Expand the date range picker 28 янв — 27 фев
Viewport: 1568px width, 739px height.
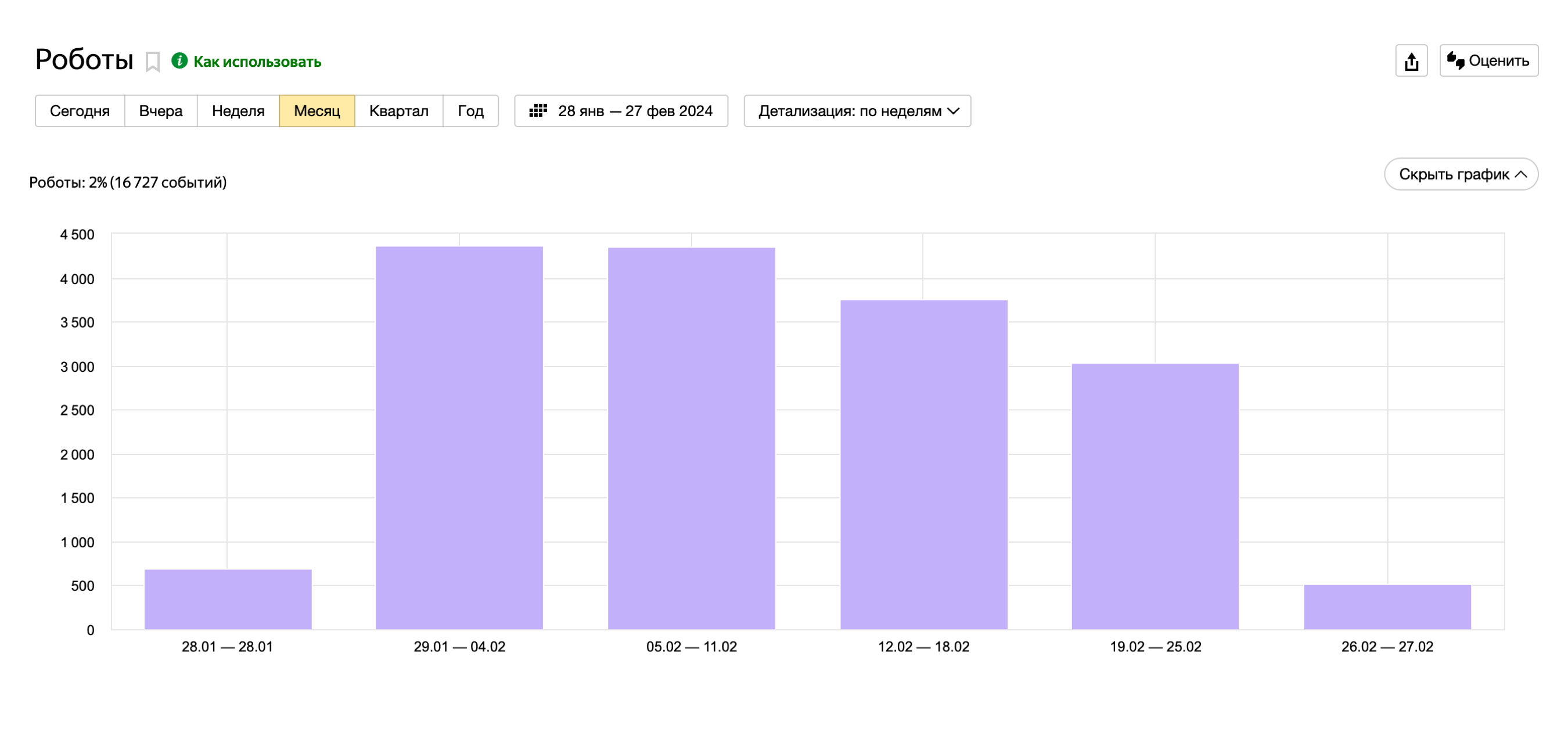[621, 111]
